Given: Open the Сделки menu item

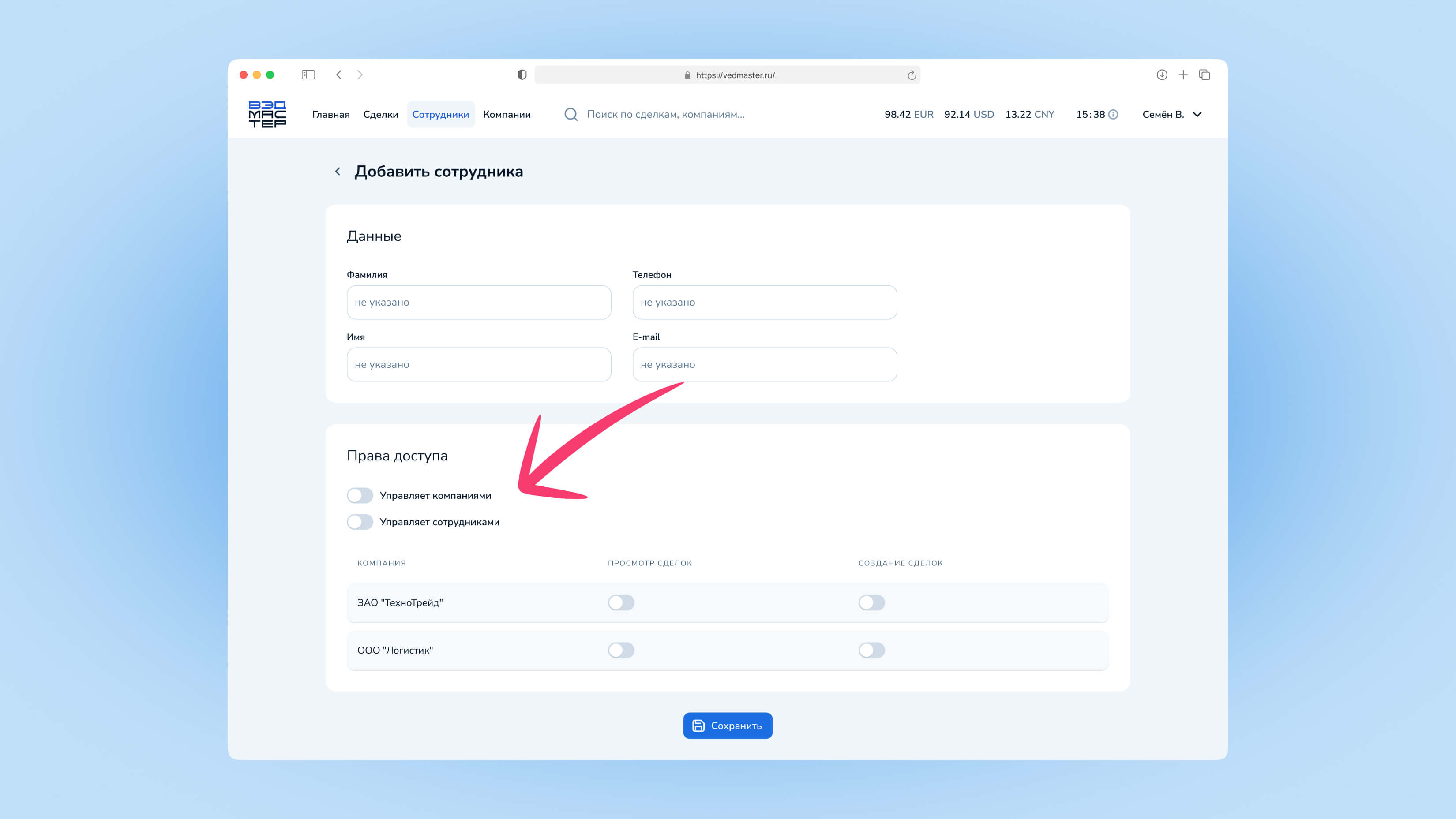Looking at the screenshot, I should click(x=380, y=115).
